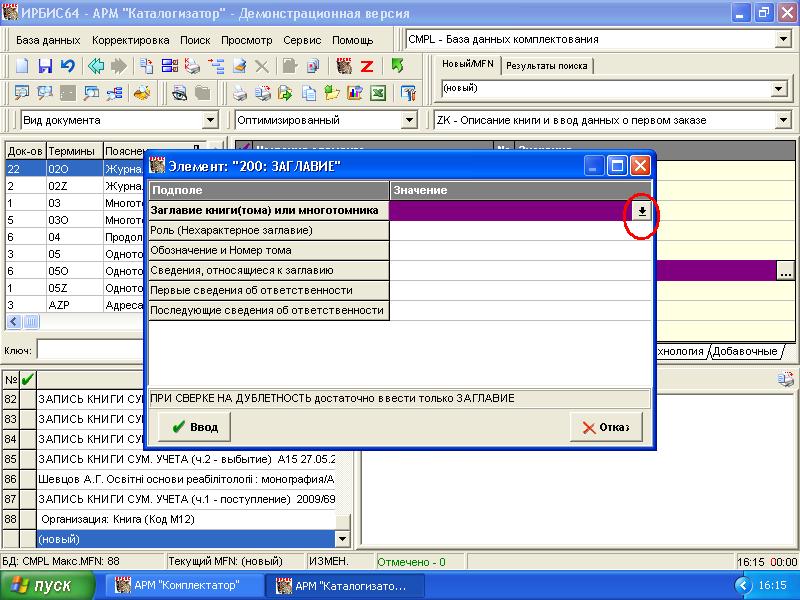Screen dimensions: 800x600
Task: Click the blue undo arrow icon
Action: point(67,67)
